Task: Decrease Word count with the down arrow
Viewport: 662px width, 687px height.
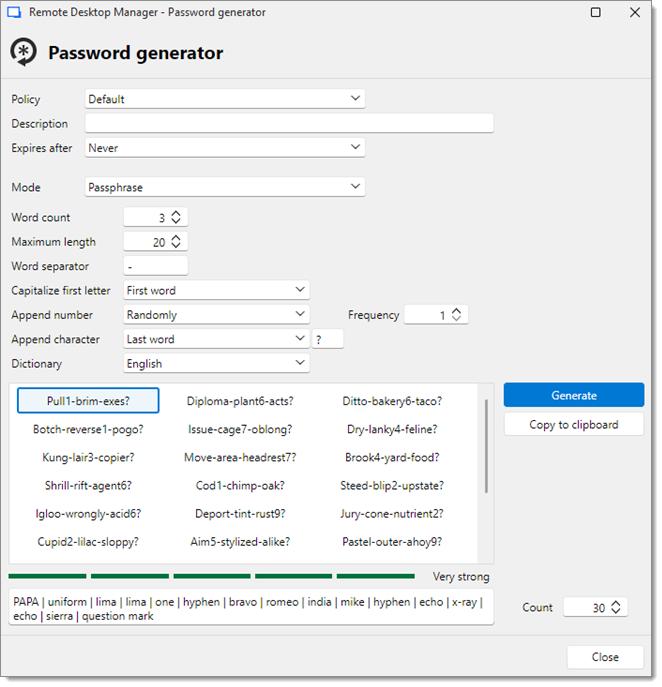Action: pos(176,221)
